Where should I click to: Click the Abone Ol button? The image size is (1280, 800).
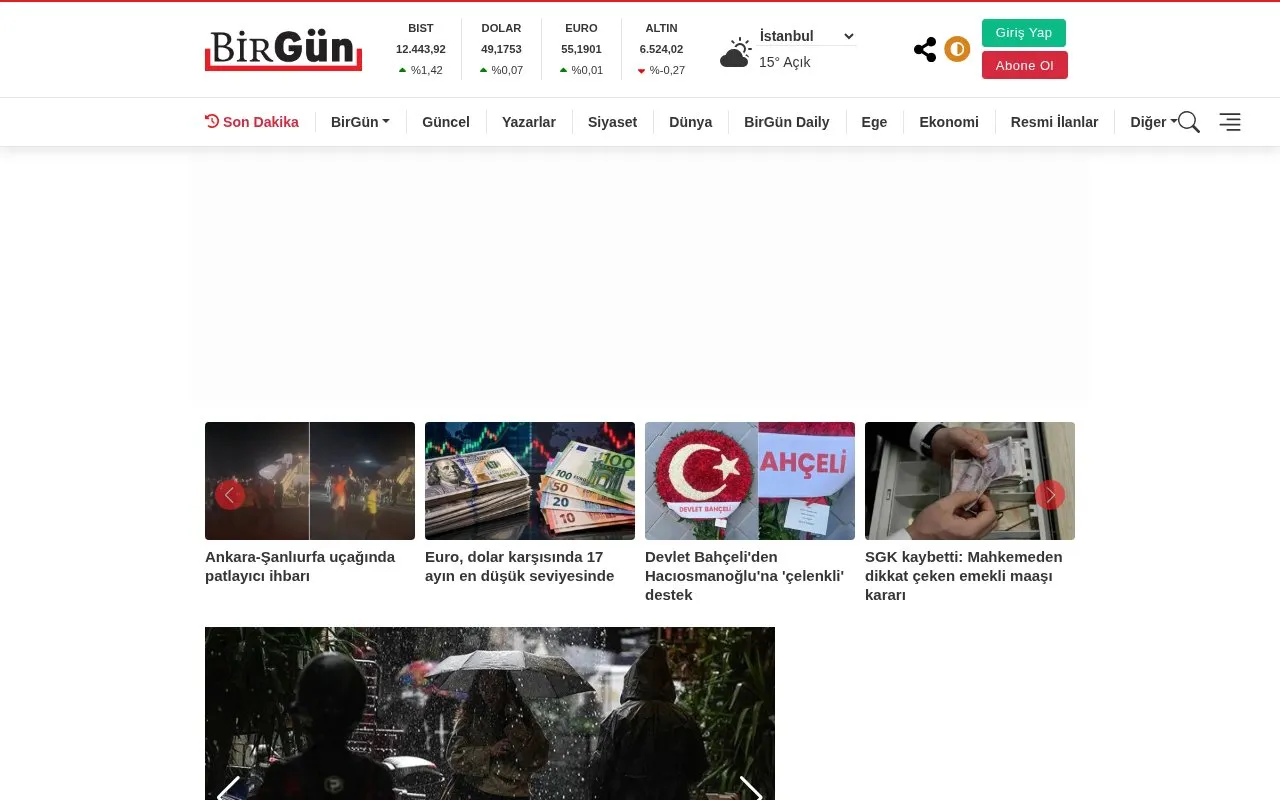(1025, 65)
